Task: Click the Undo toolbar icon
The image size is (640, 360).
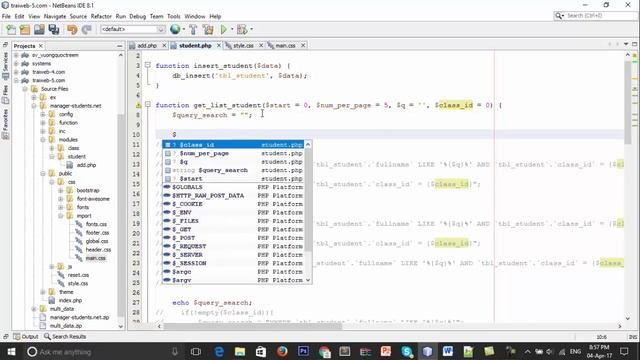Action: pos(72,29)
